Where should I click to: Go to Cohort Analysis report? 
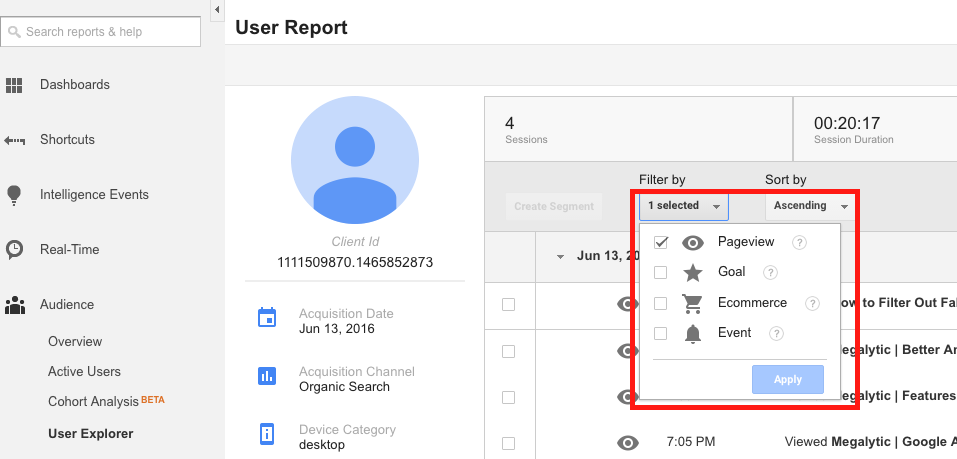(x=93, y=402)
